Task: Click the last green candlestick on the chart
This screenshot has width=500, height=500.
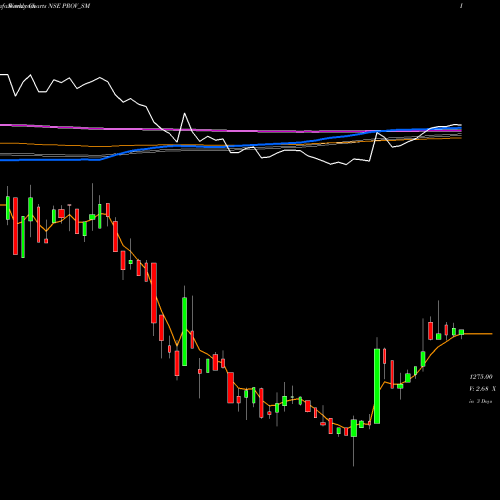Action: pos(461,332)
